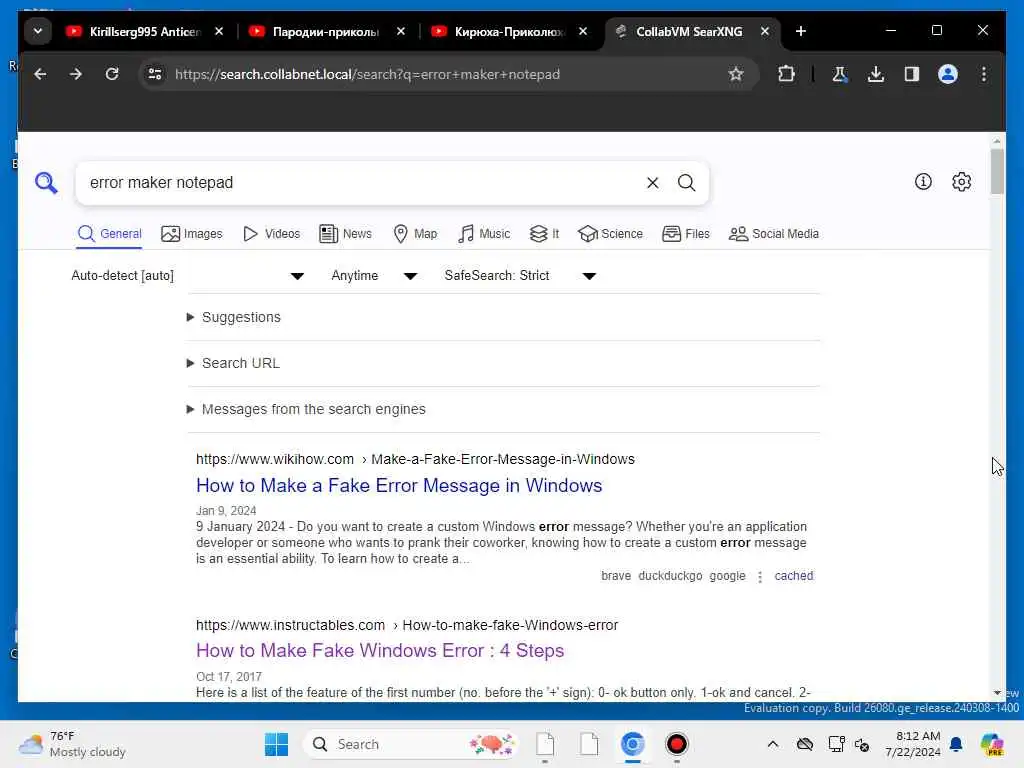Image resolution: width=1024 pixels, height=768 pixels.
Task: Open the clock showing 8:12 AM
Action: [912, 744]
